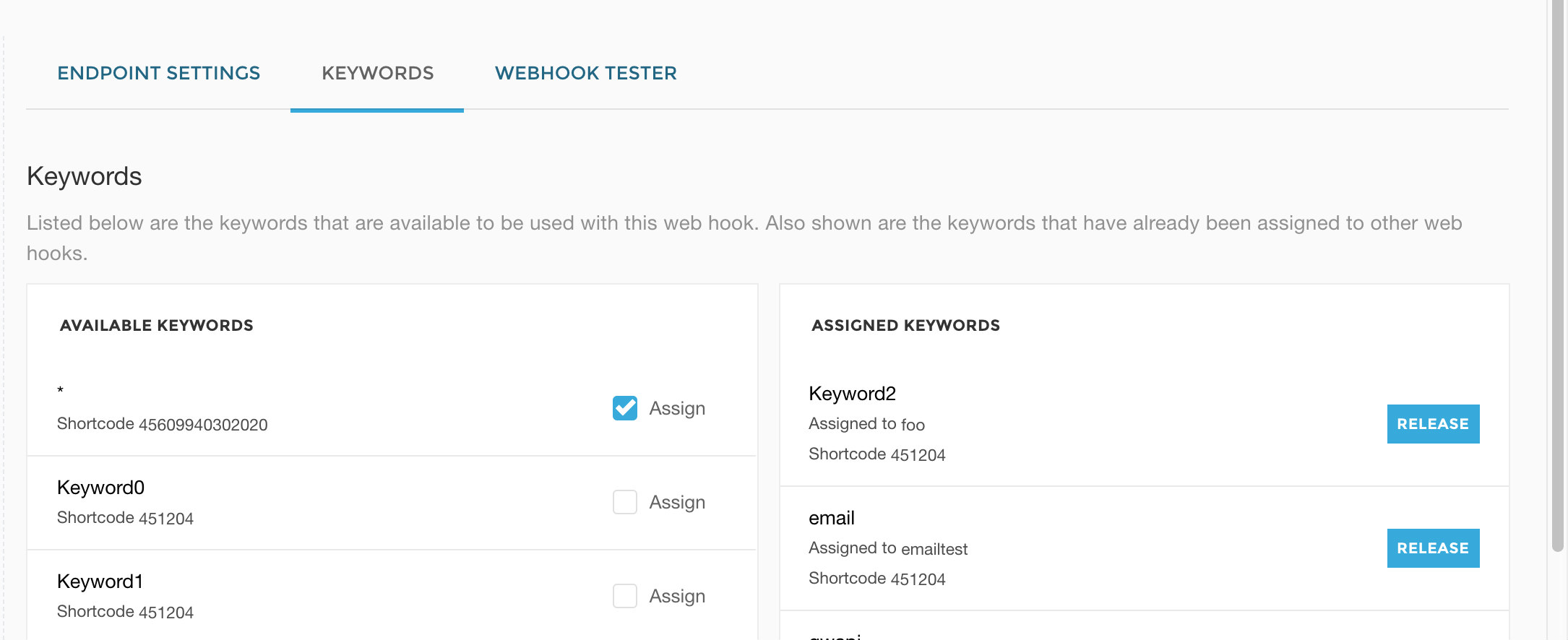Select the KEYWORDS tab
Image resolution: width=1568 pixels, height=640 pixels.
[x=376, y=72]
